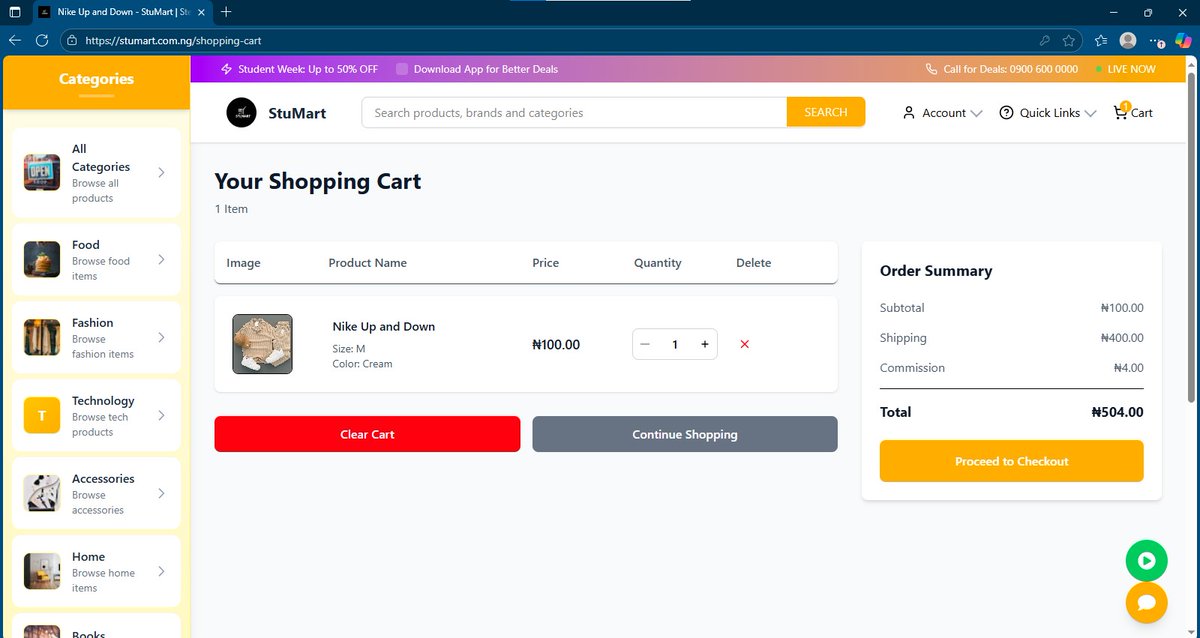Viewport: 1200px width, 638px height.
Task: Open browser favorites list icon
Action: coord(1101,41)
